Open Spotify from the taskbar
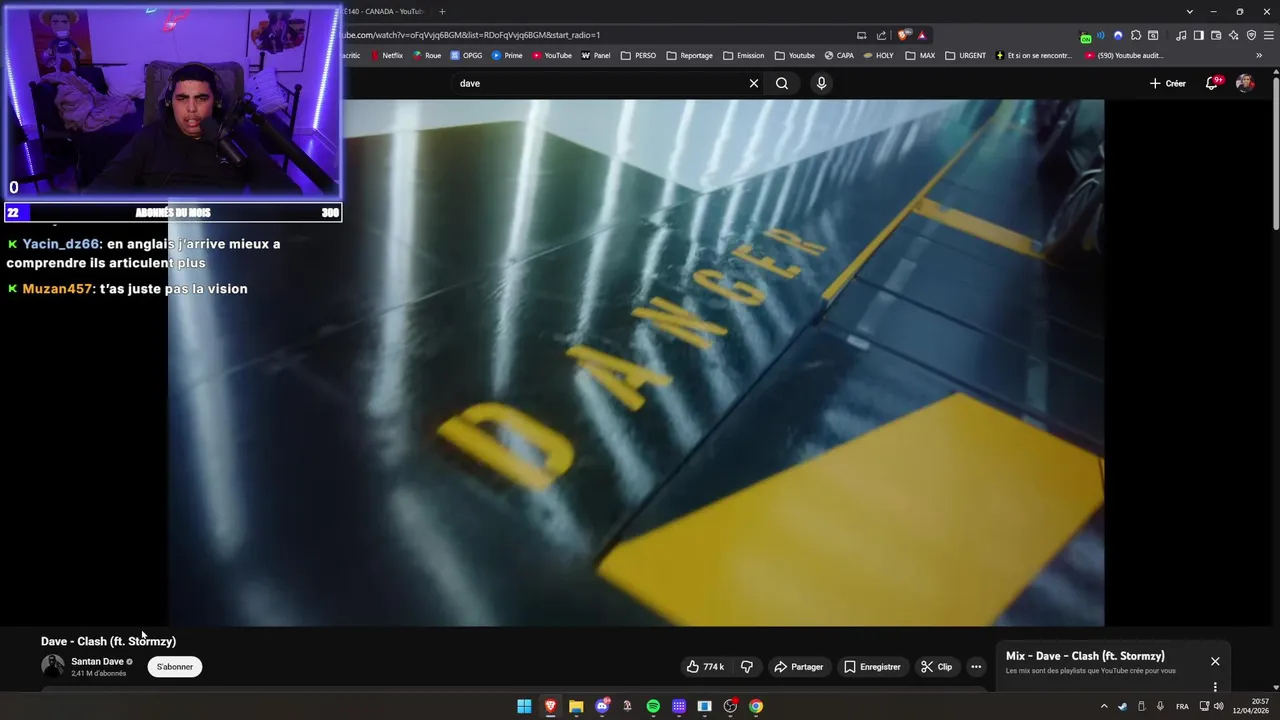 tap(653, 706)
